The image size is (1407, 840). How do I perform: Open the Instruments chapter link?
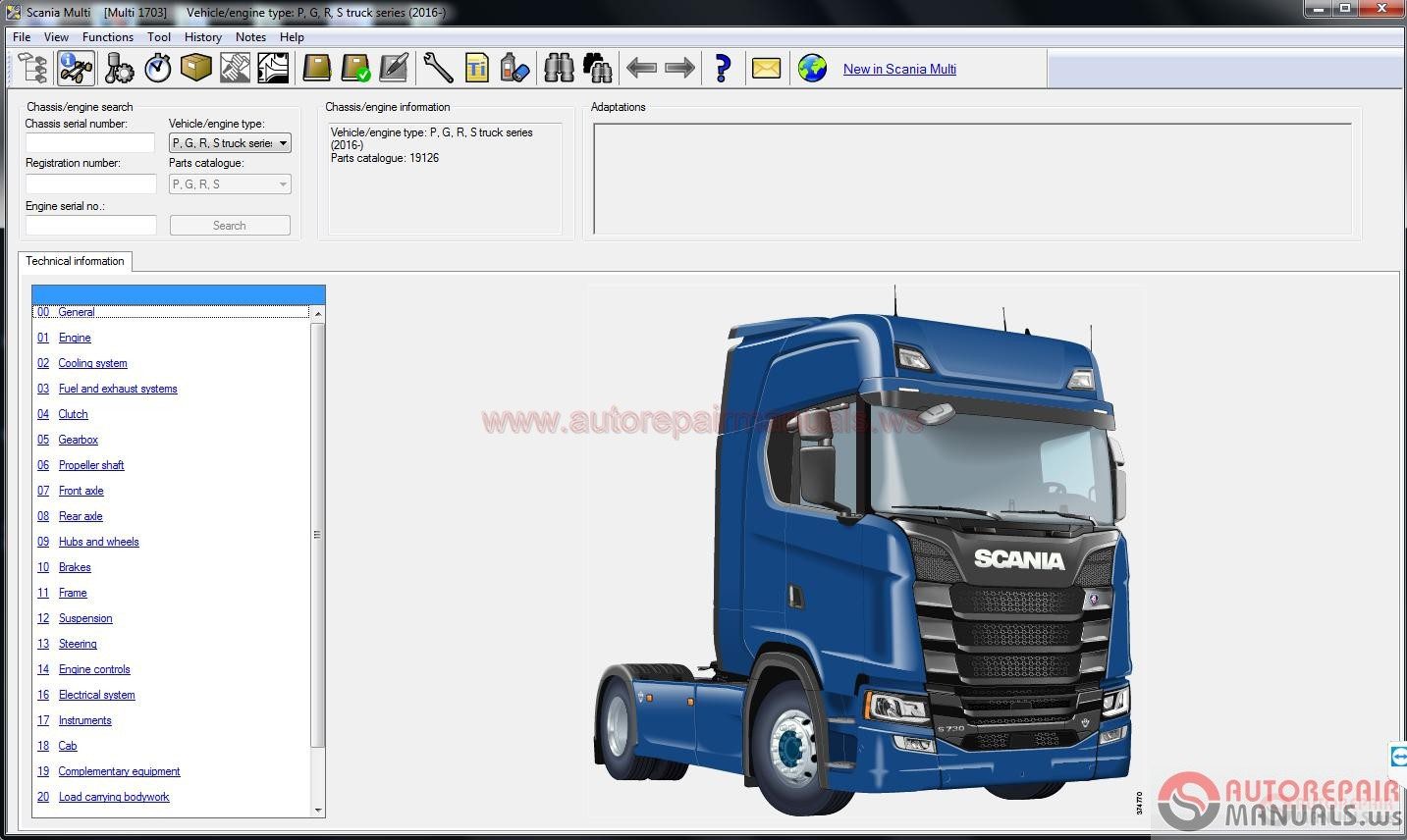click(x=84, y=720)
